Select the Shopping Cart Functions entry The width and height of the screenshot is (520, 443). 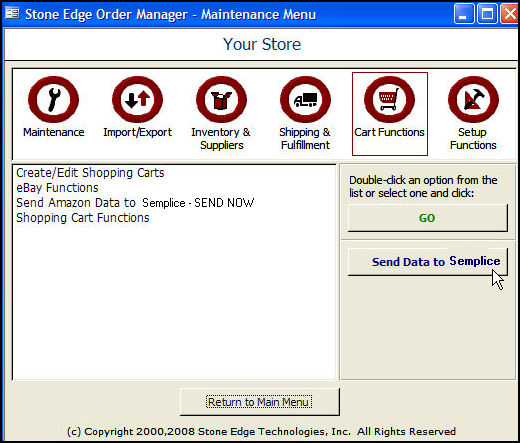coord(83,218)
